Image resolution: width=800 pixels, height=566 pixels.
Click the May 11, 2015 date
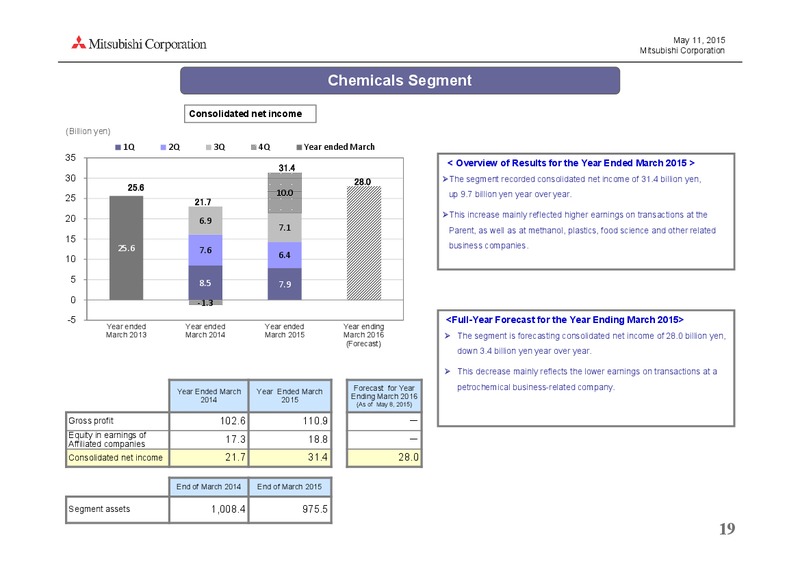point(699,40)
